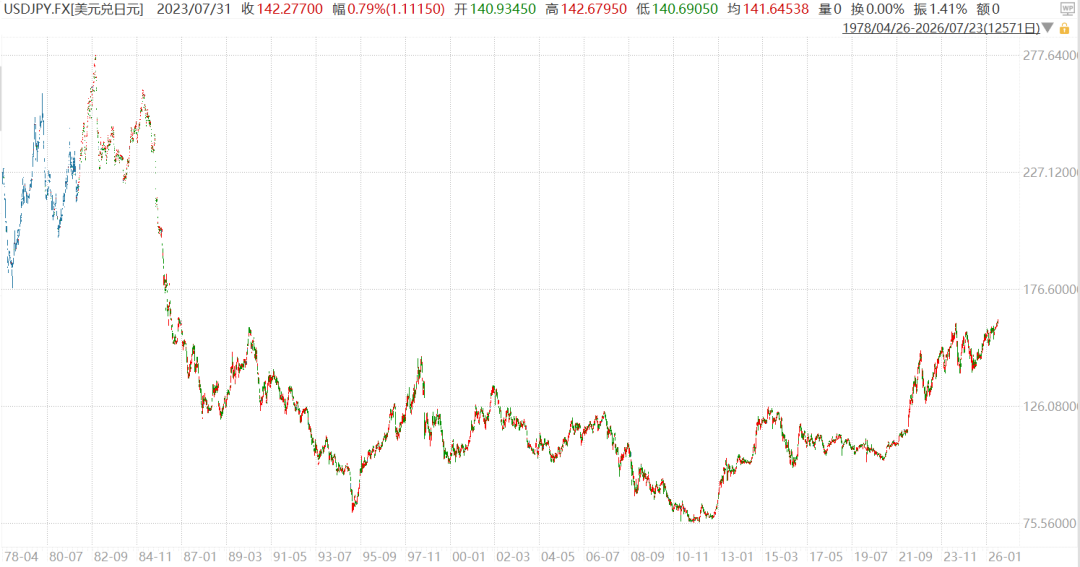The image size is (1080, 567).
Task: Click the 75.56 price axis label
Action: [1050, 524]
